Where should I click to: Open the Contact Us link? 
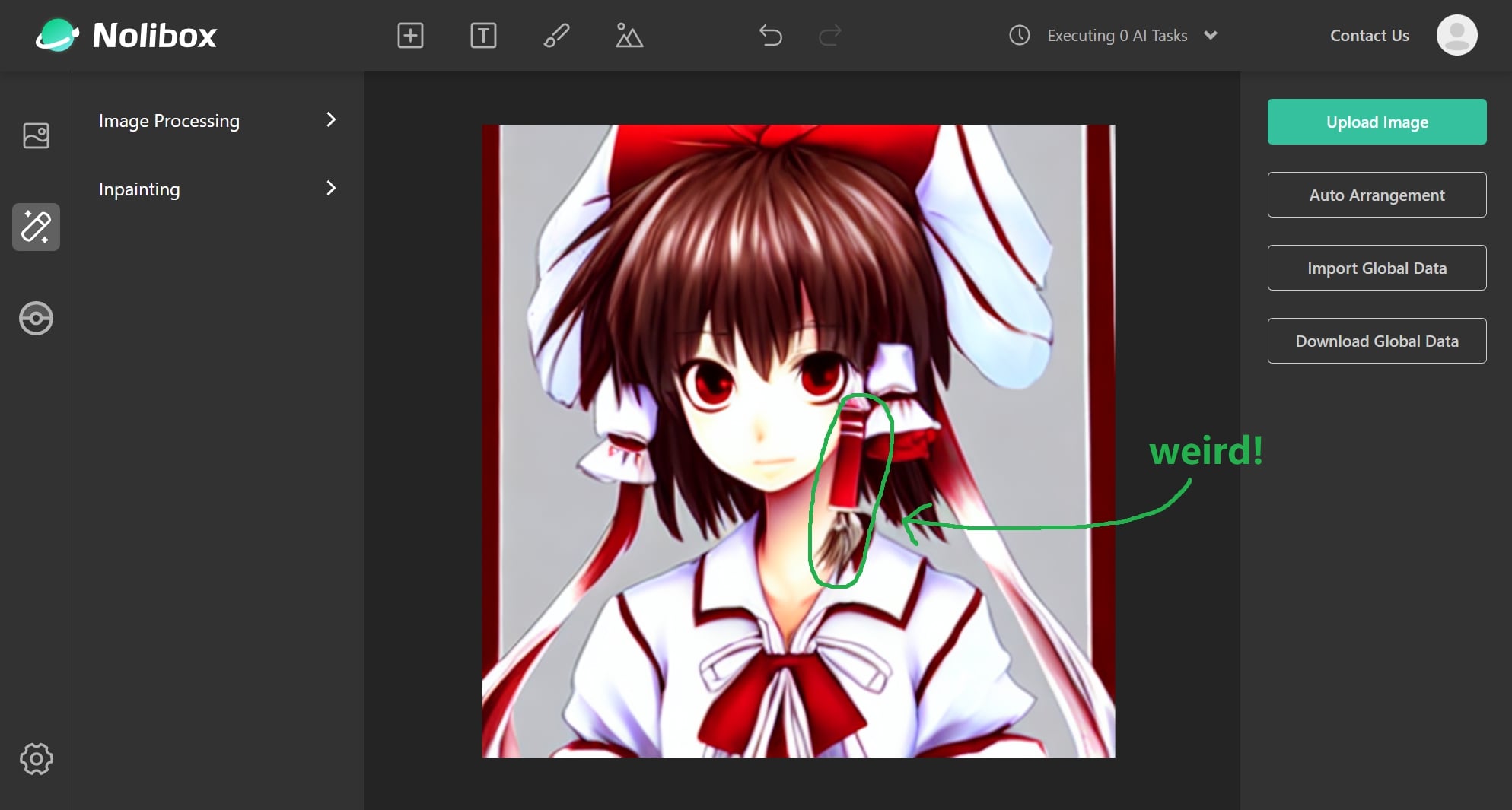(x=1369, y=36)
